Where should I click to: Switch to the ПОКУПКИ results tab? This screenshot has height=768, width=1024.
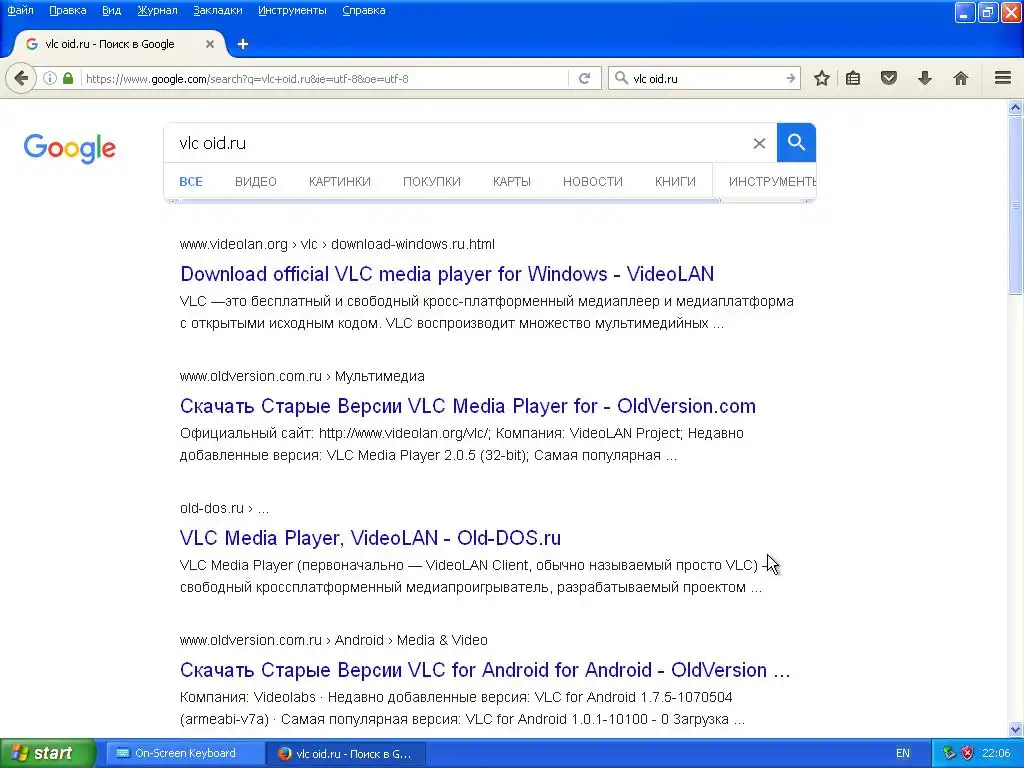click(432, 182)
